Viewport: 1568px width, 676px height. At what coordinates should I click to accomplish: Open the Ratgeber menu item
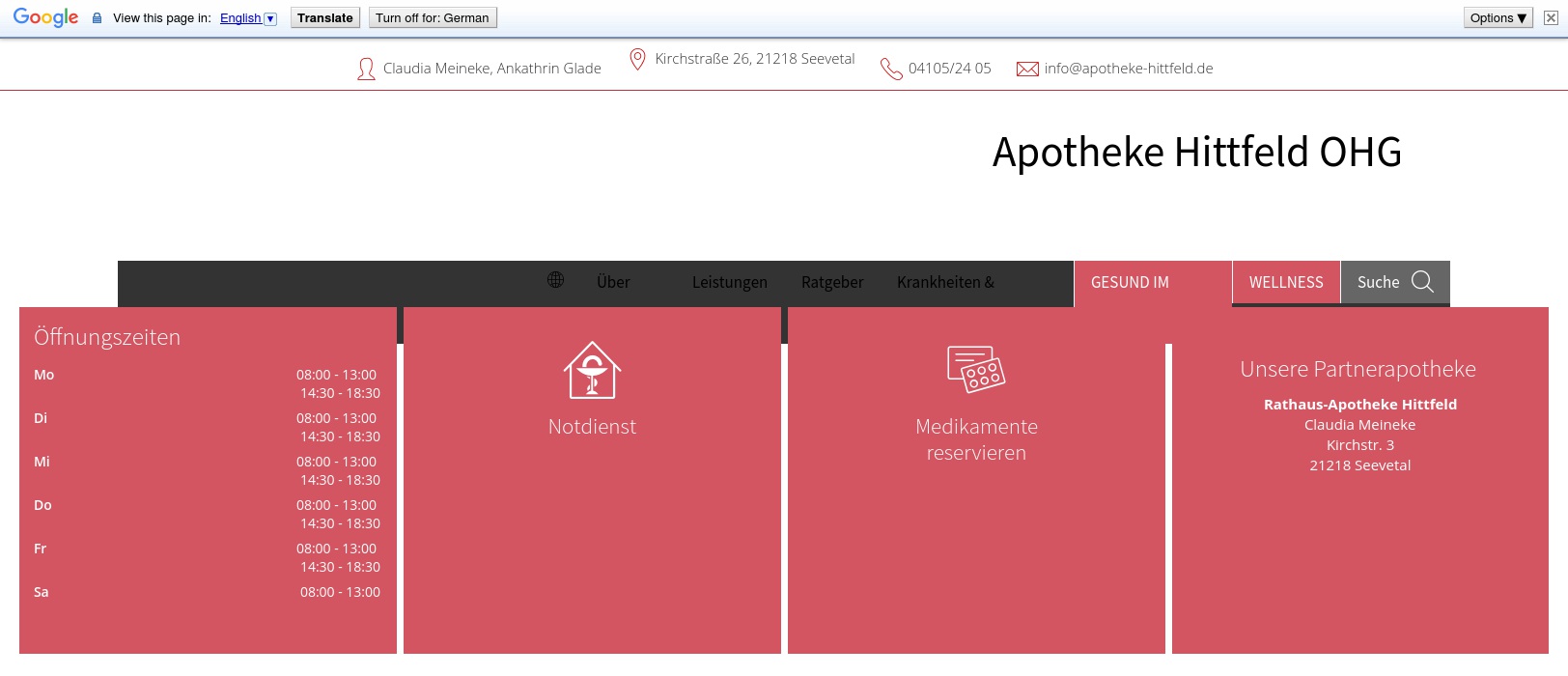pos(831,282)
